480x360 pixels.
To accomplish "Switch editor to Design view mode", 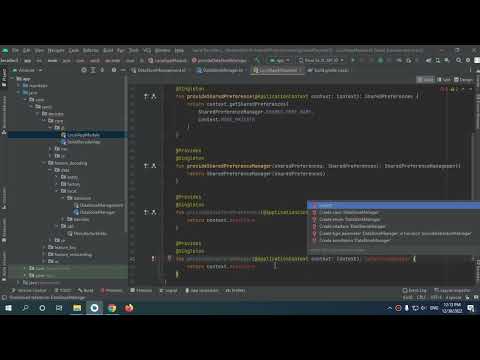I will [x=463, y=80].
